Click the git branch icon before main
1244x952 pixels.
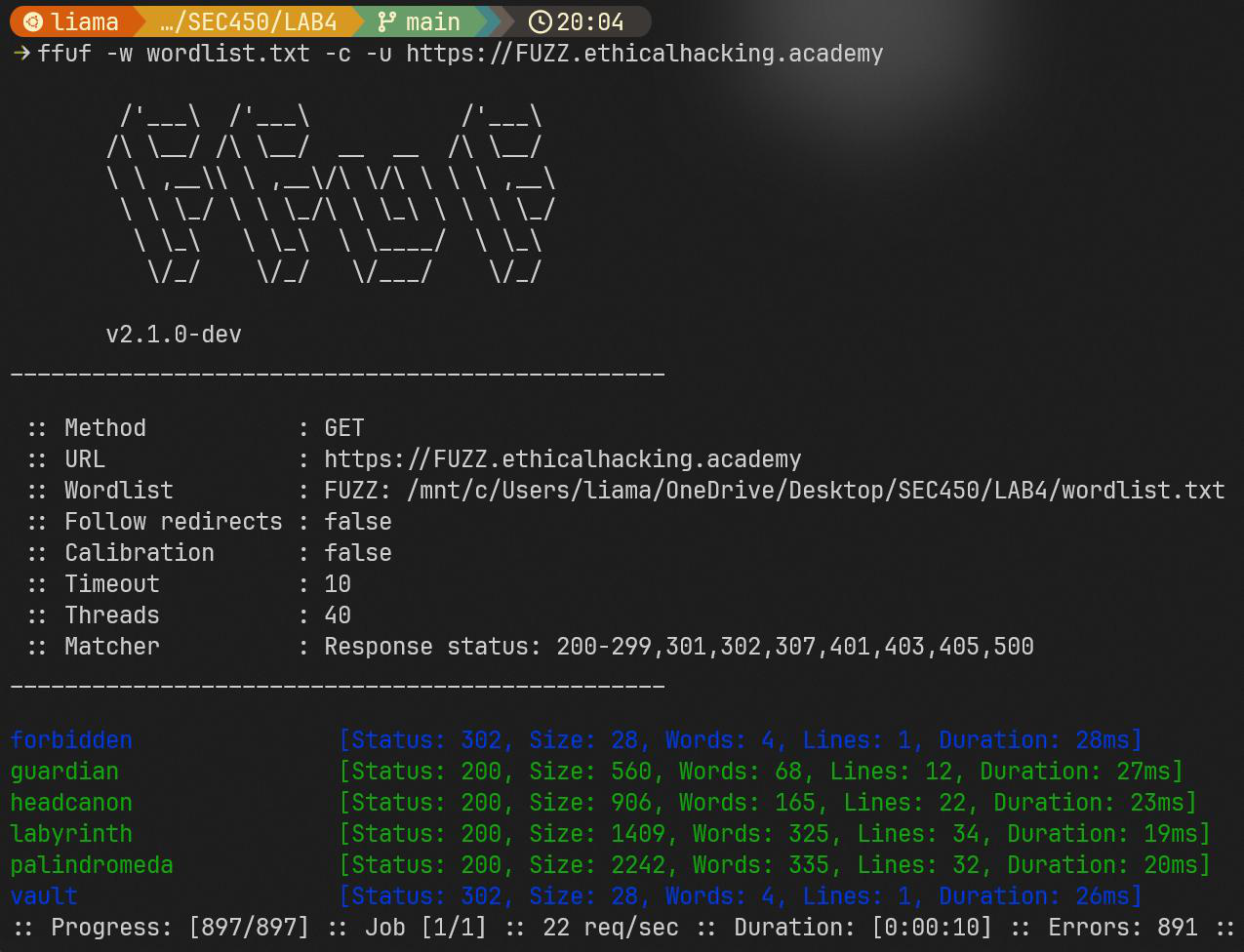(x=387, y=21)
